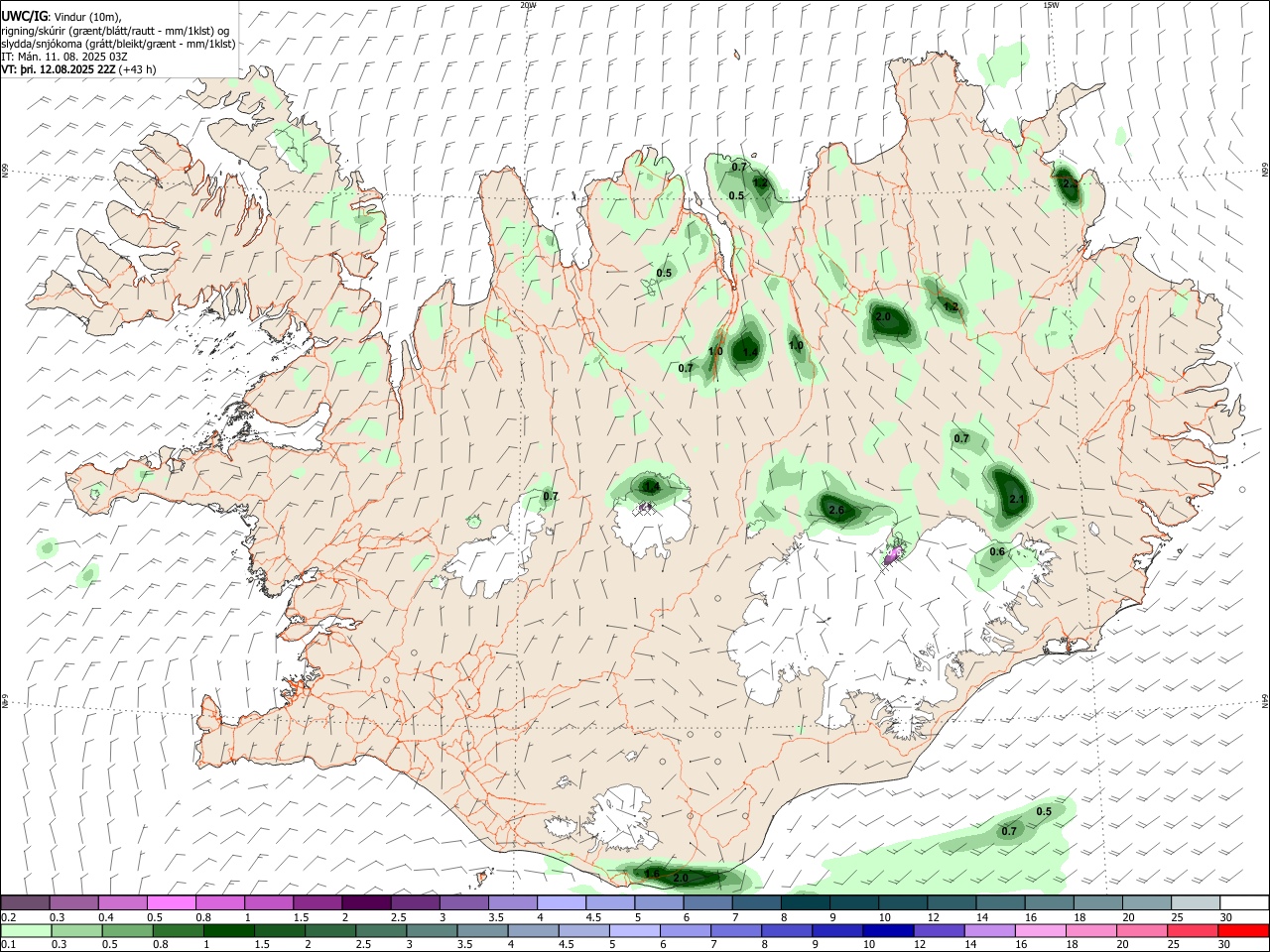The width and height of the screenshot is (1270, 952).
Task: Click the 2.3 value in the northeast corner
Action: [1070, 184]
